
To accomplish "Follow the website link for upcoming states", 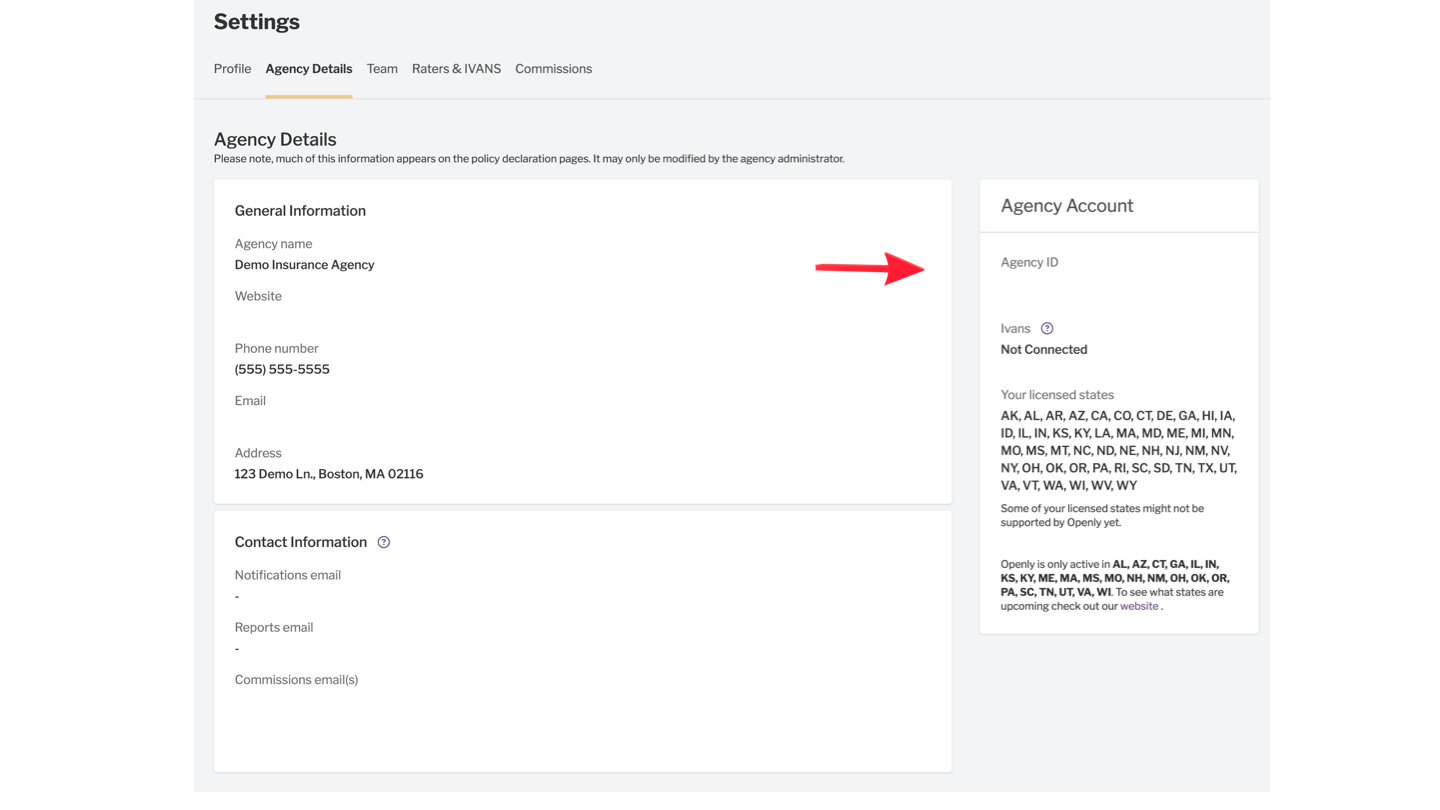I will pyautogui.click(x=1138, y=606).
